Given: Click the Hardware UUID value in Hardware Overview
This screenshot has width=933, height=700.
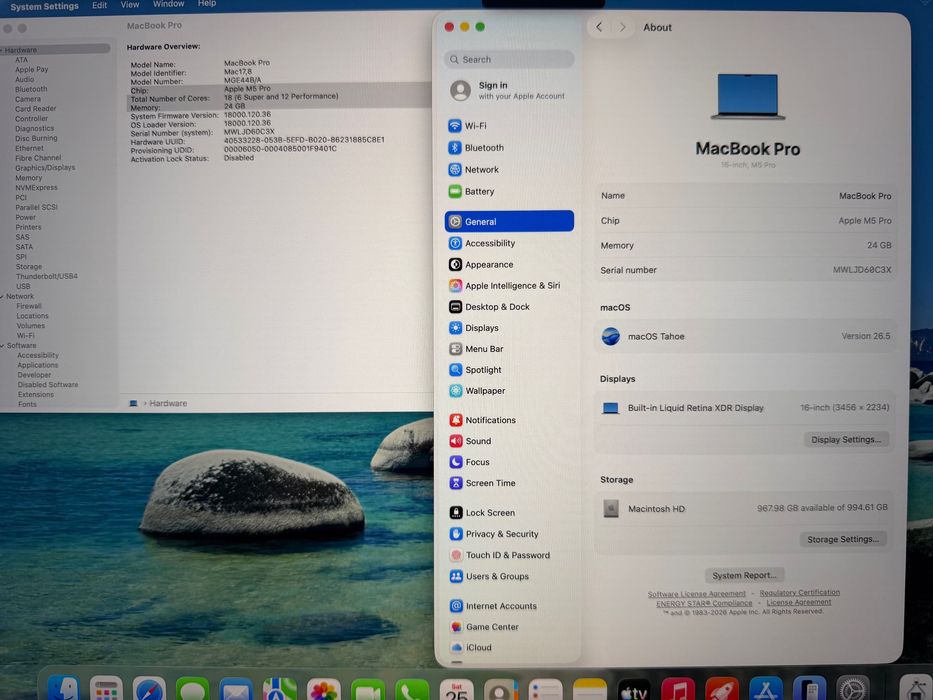Looking at the screenshot, I should tap(304, 140).
